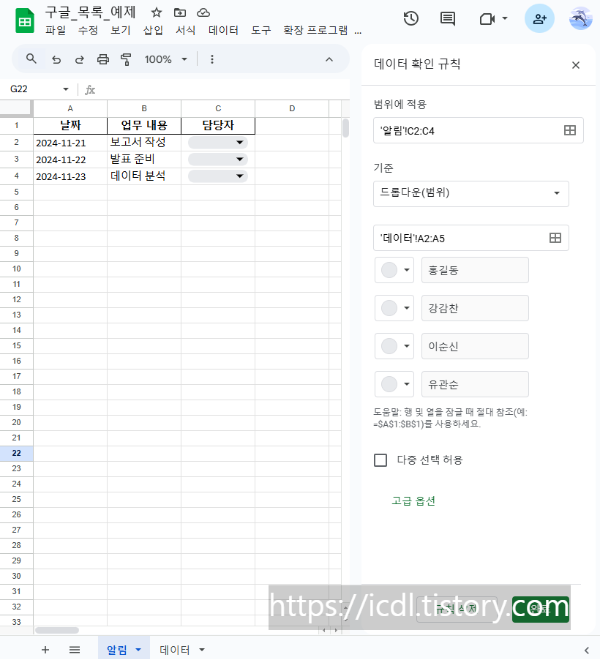Viewport: 600px width, 659px height.
Task: Pick color for 이순신 item
Action: (394, 346)
